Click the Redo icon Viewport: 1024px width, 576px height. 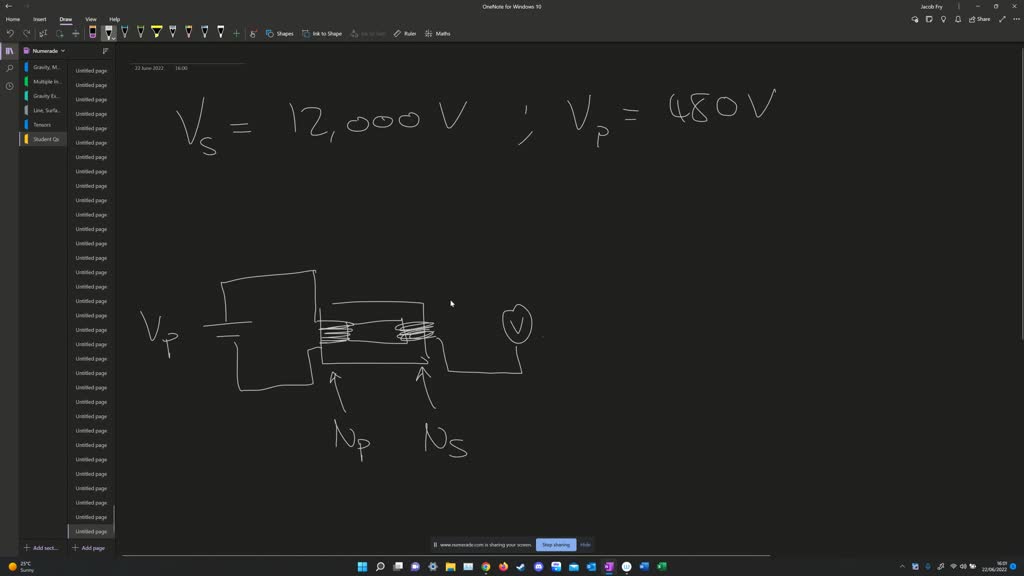(27, 33)
